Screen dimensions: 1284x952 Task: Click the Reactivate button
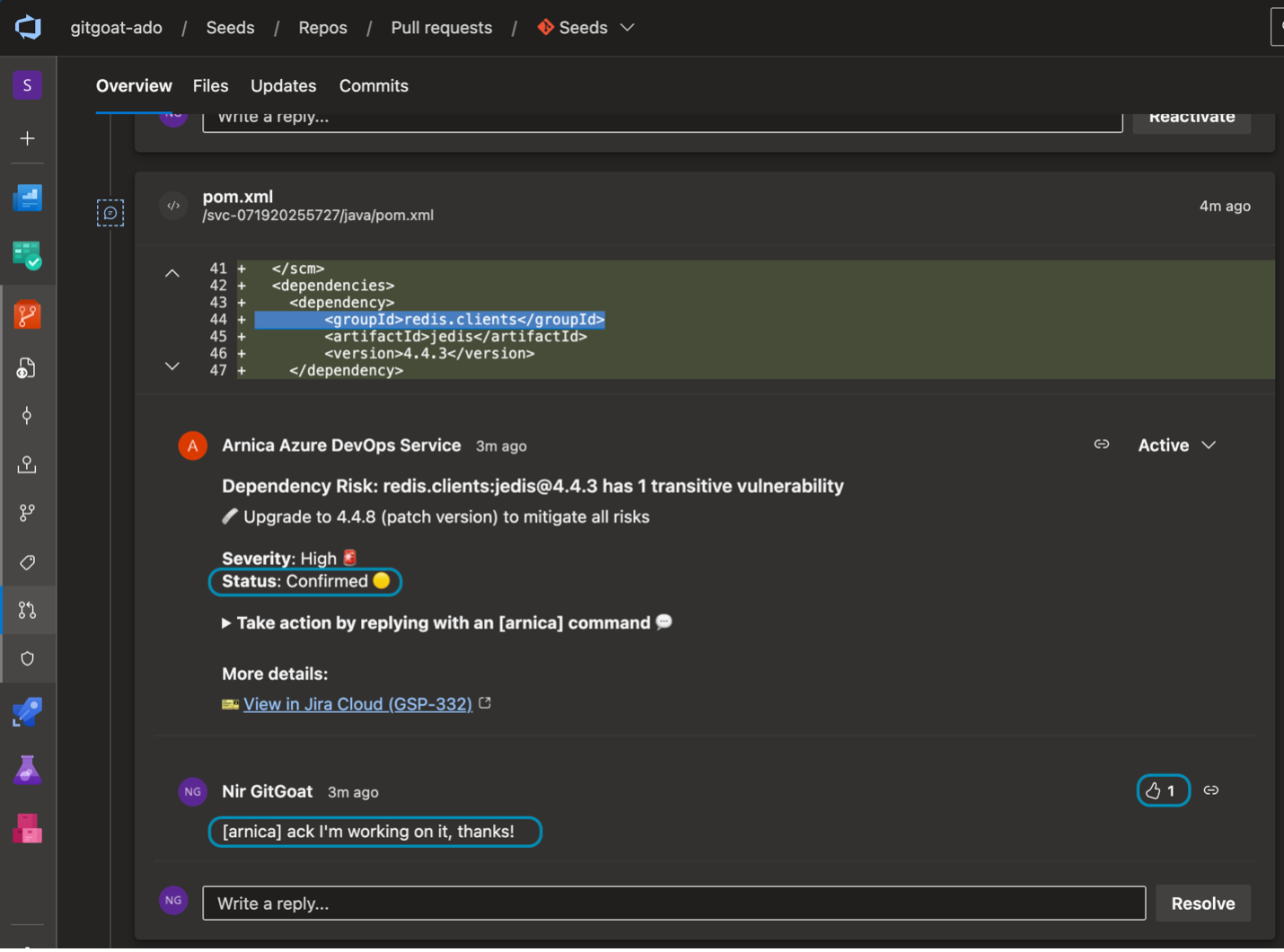click(x=1192, y=120)
